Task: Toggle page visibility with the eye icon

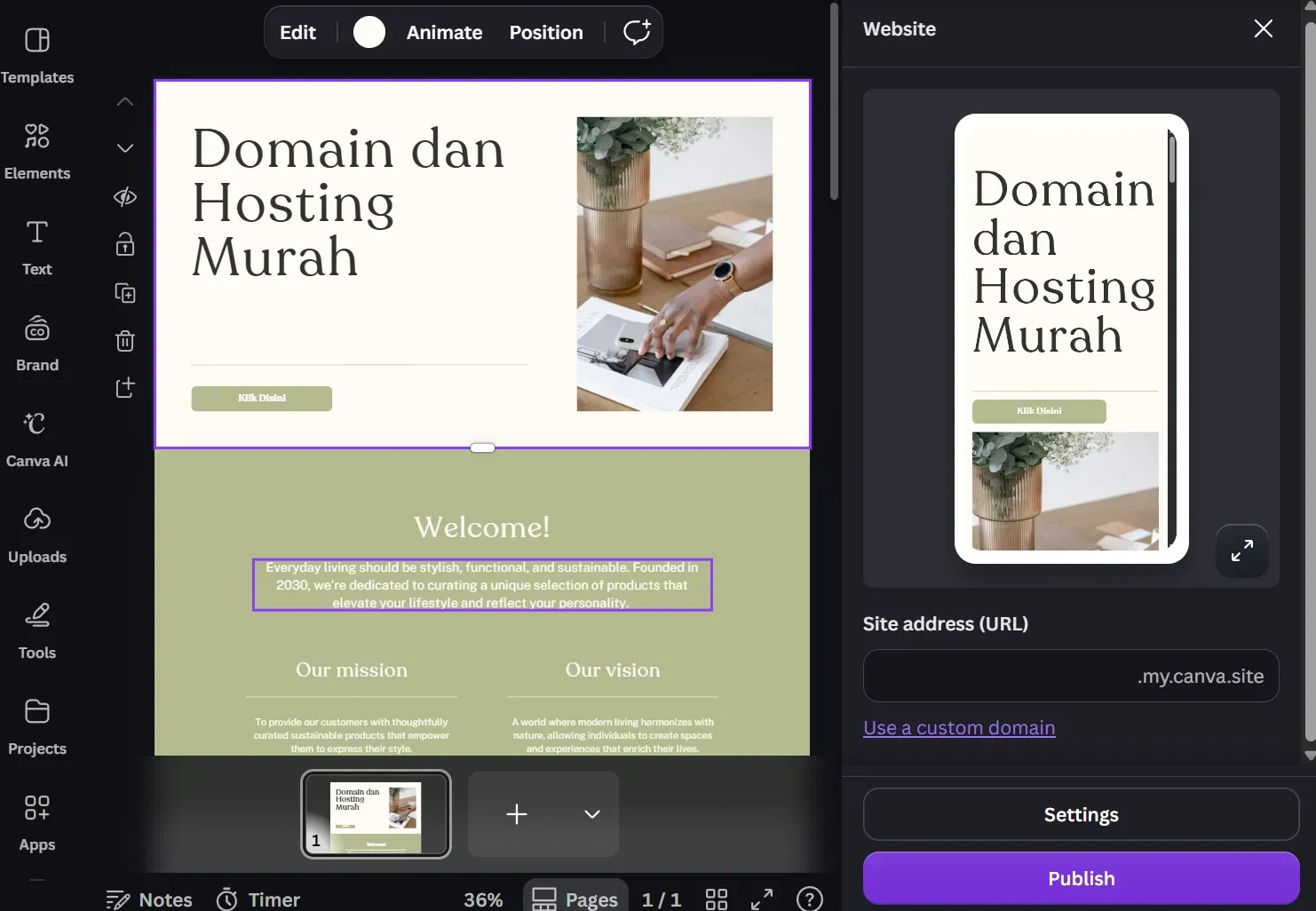Action: click(125, 196)
